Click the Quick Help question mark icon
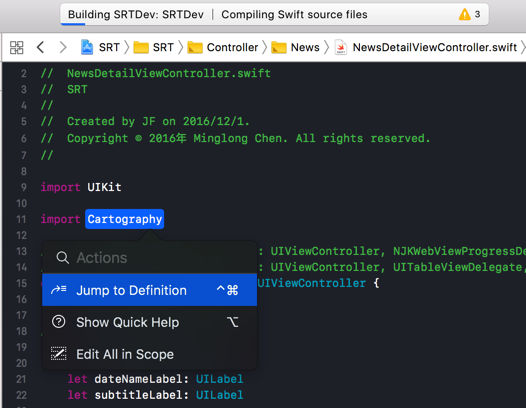Image resolution: width=526 pixels, height=408 pixels. [x=58, y=322]
